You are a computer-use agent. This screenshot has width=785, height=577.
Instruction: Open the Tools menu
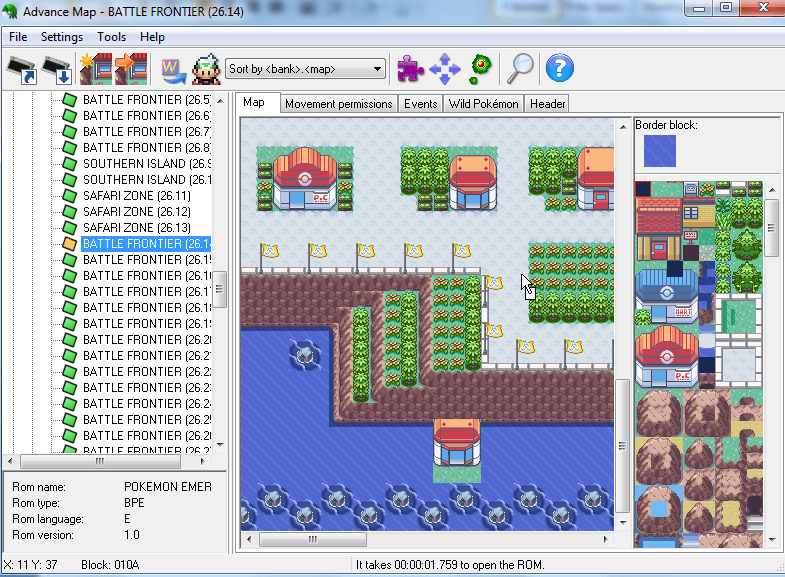[x=112, y=37]
